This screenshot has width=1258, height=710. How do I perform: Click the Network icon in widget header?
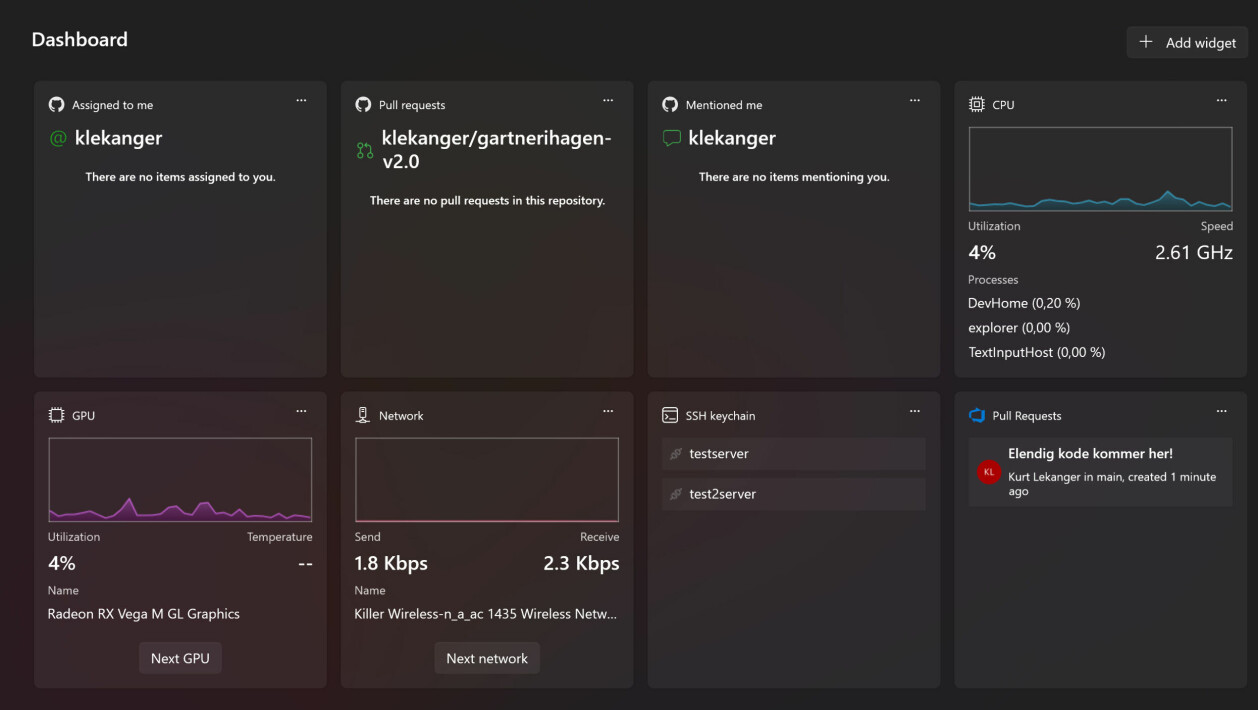click(363, 415)
